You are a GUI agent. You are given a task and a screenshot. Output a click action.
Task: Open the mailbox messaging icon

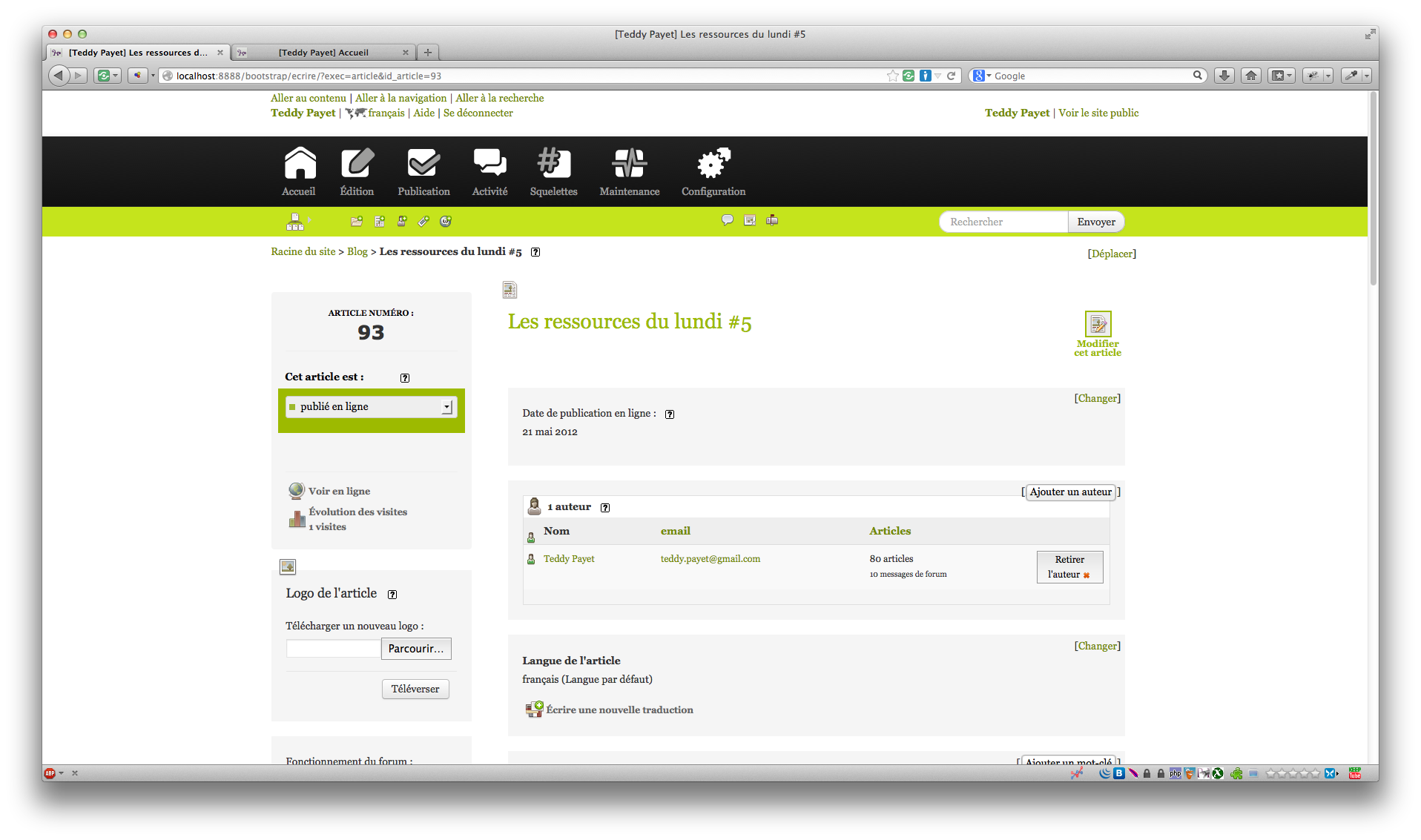click(772, 220)
